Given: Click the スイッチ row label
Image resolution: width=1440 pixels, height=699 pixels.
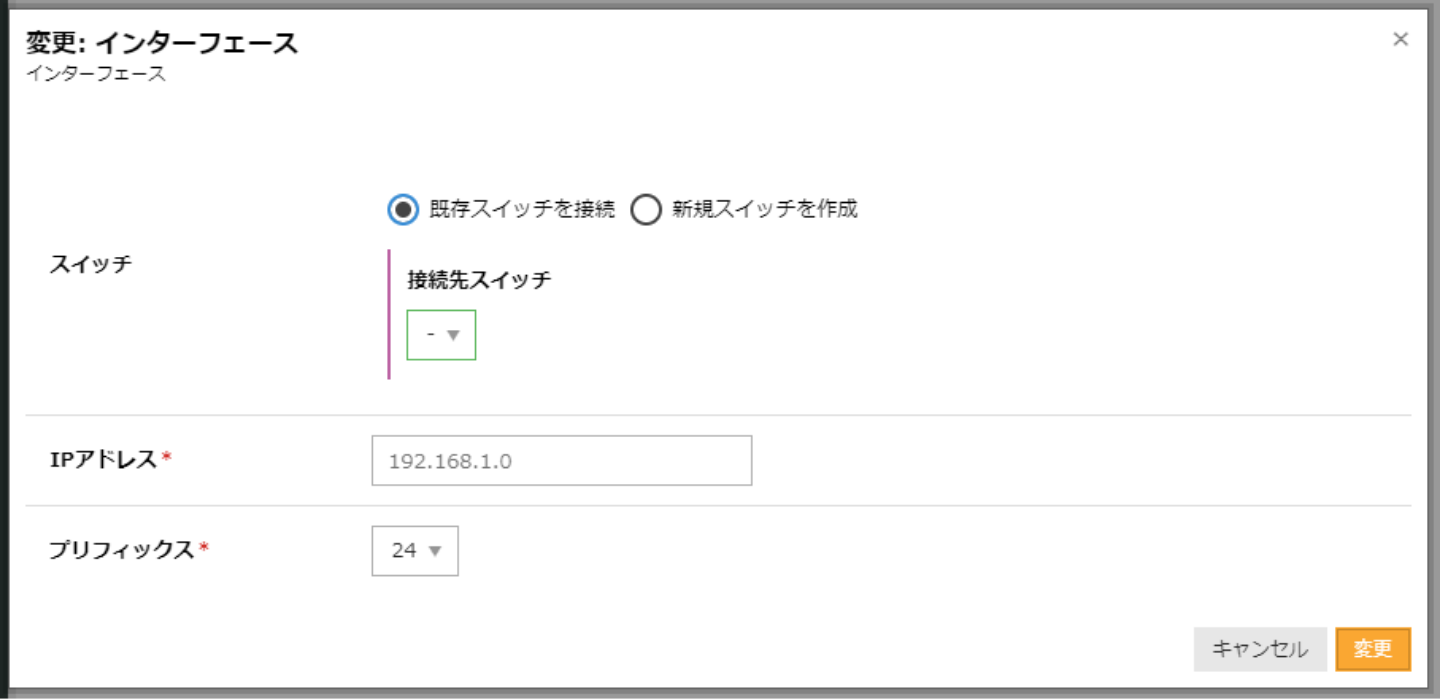Looking at the screenshot, I should 90,265.
